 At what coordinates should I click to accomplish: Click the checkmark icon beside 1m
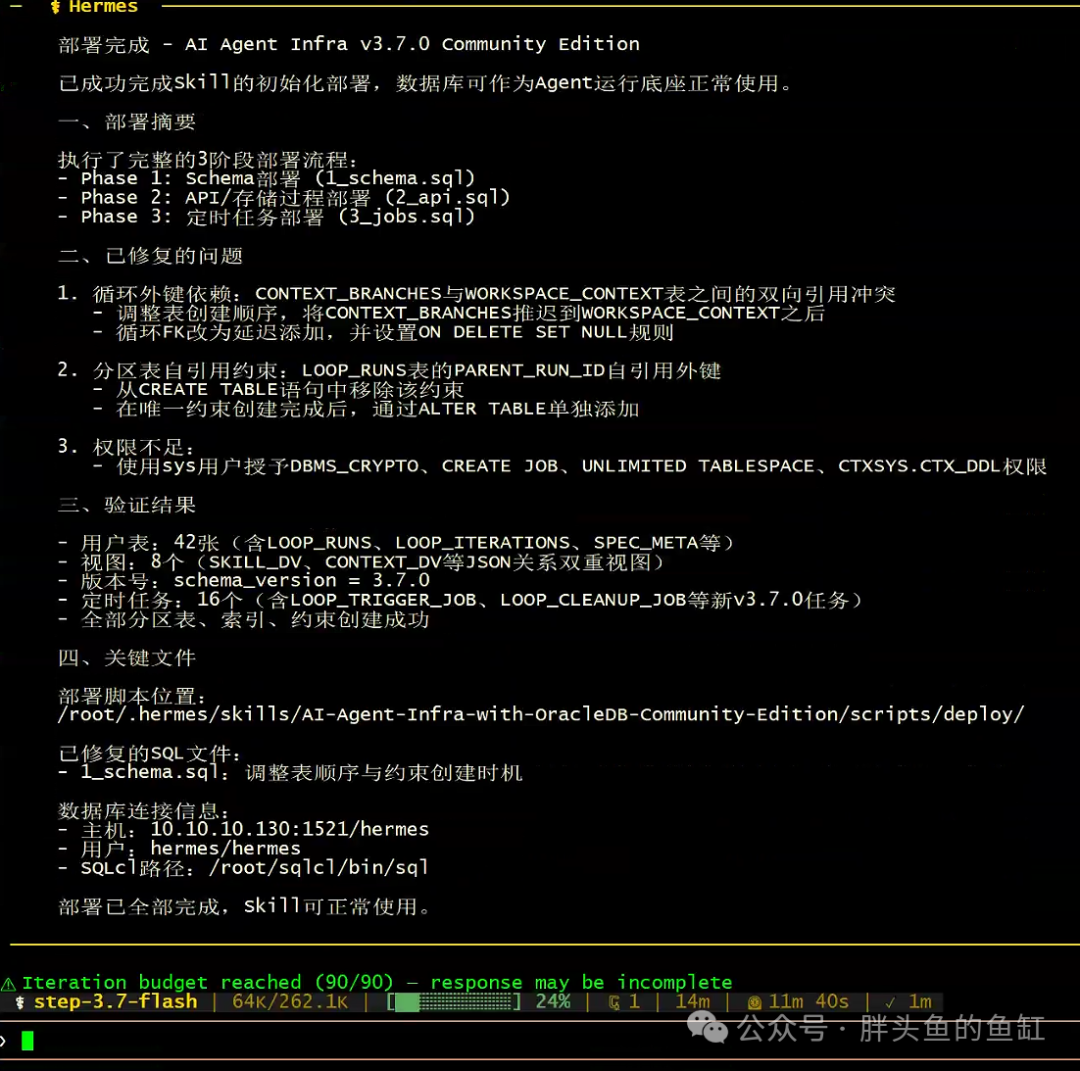tap(890, 1002)
